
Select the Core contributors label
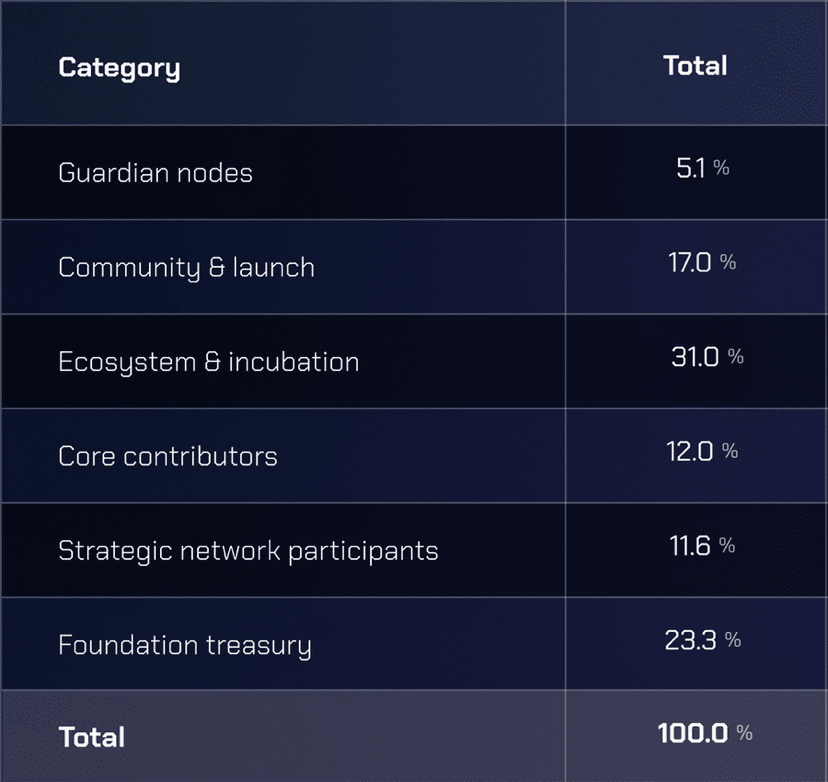pos(168,457)
